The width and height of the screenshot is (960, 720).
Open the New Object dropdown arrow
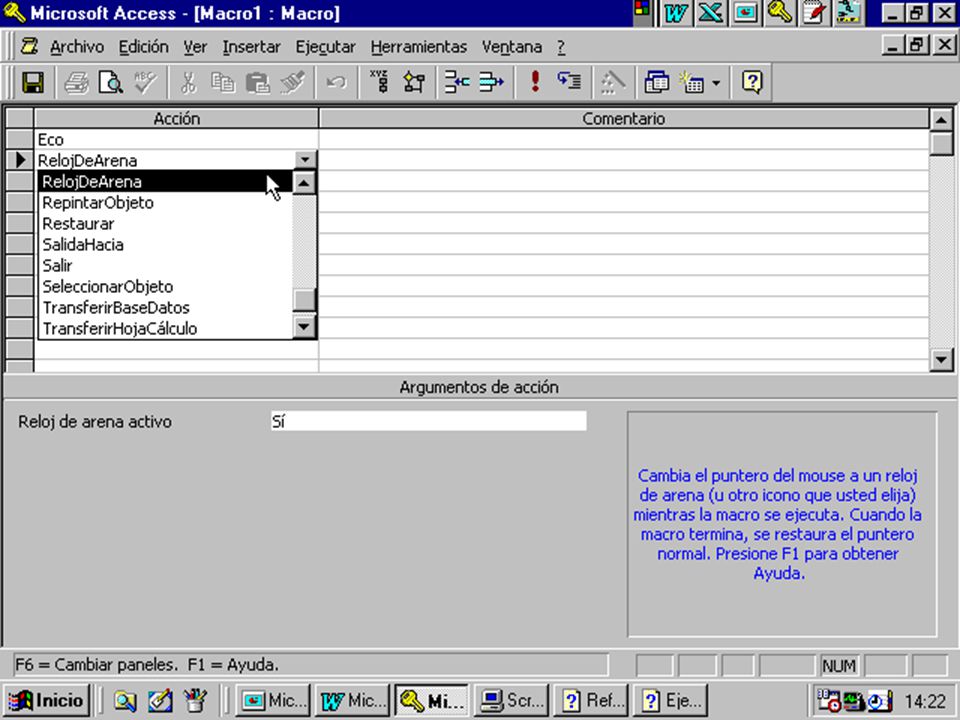[x=716, y=83]
